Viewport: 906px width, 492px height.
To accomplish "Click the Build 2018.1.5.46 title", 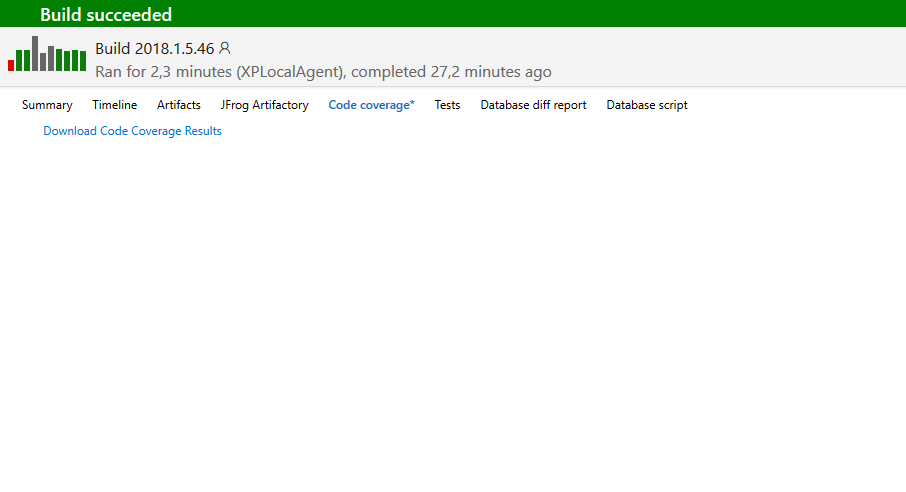I will click(154, 49).
